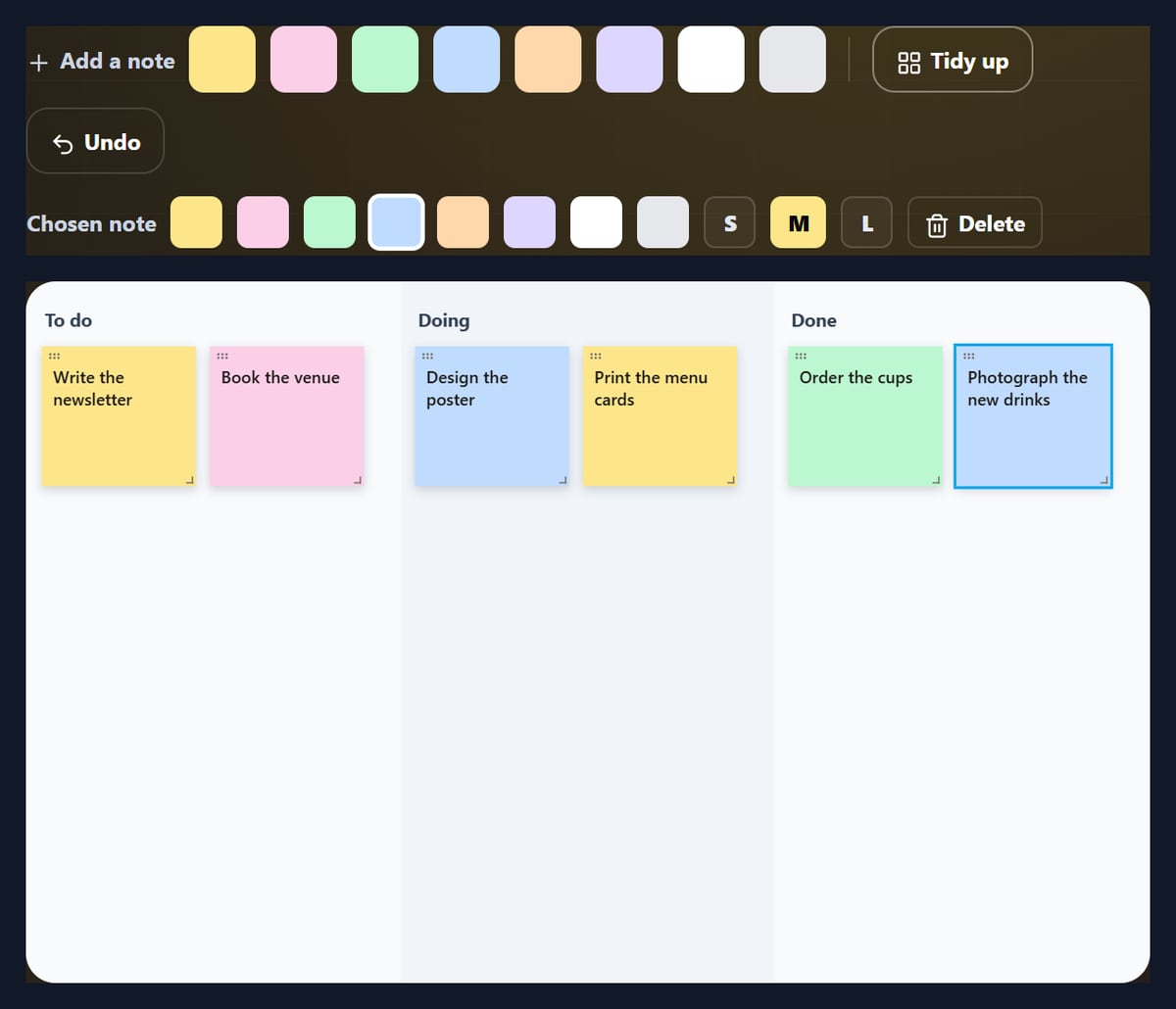Grab the handle on Design the poster note

[428, 356]
